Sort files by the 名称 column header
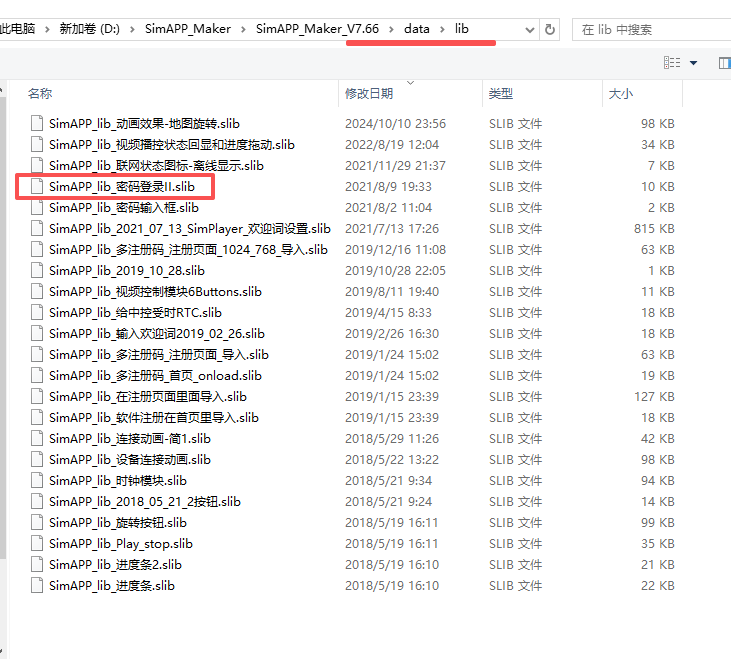The width and height of the screenshot is (731, 659). point(40,94)
